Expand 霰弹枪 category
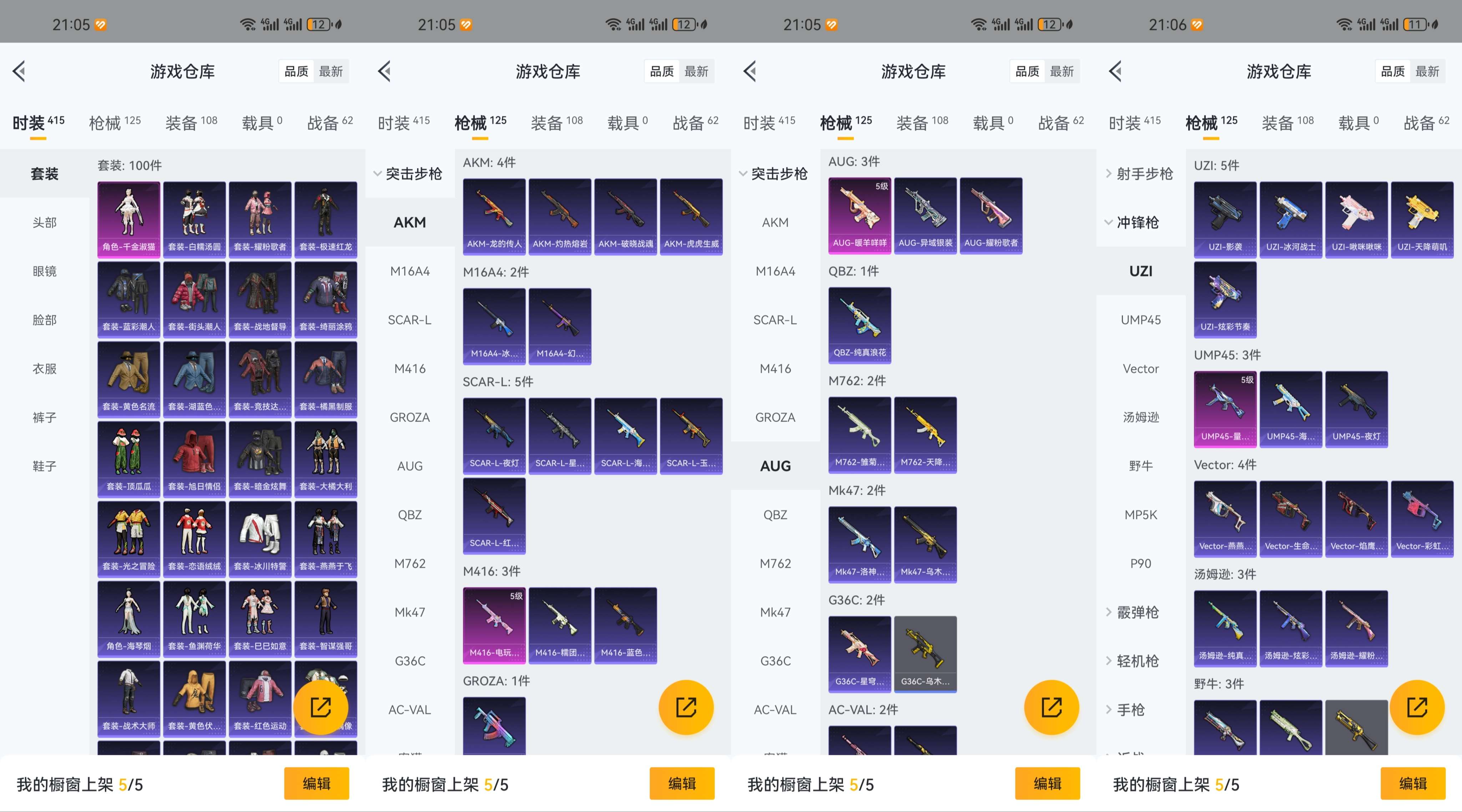This screenshot has height=812, width=1462. coord(1141,612)
